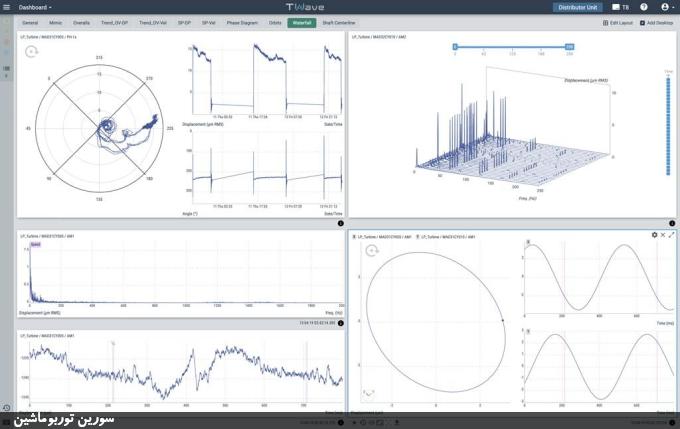Screen dimensions: 680x429
Task: Open the user account dropdown
Action: 665,7
